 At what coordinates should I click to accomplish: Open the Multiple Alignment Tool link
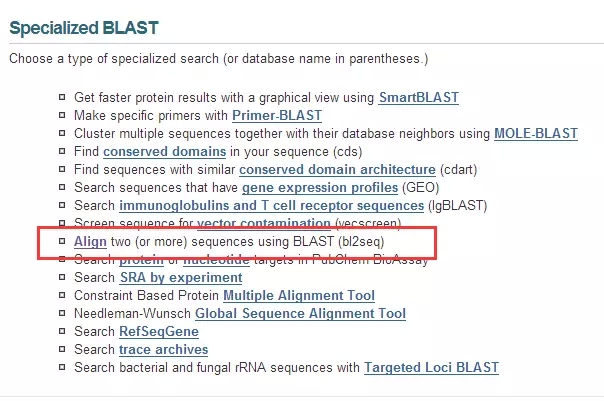click(x=299, y=296)
